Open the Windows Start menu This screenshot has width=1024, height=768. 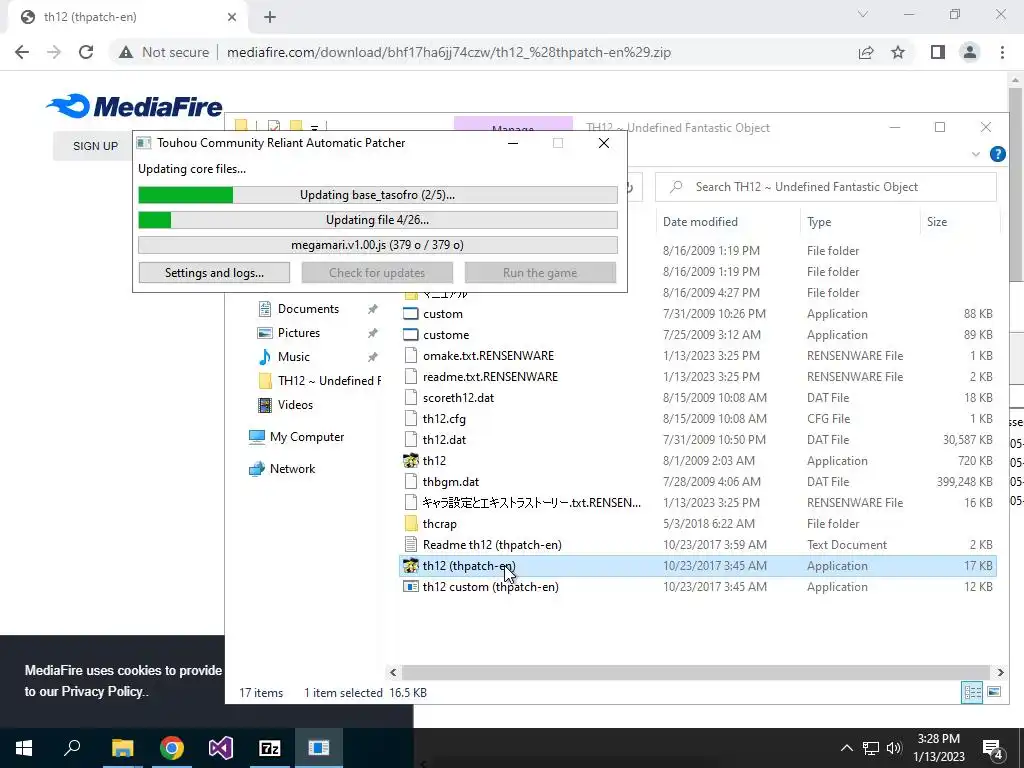pyautogui.click(x=24, y=748)
